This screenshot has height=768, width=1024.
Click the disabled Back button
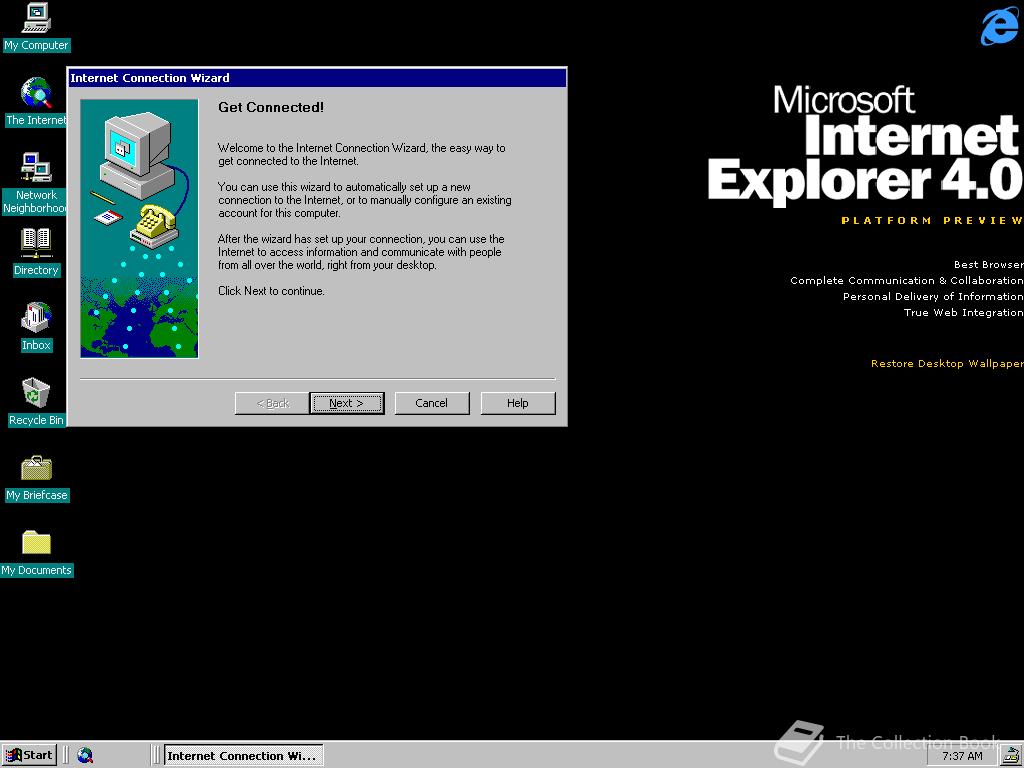coord(272,403)
